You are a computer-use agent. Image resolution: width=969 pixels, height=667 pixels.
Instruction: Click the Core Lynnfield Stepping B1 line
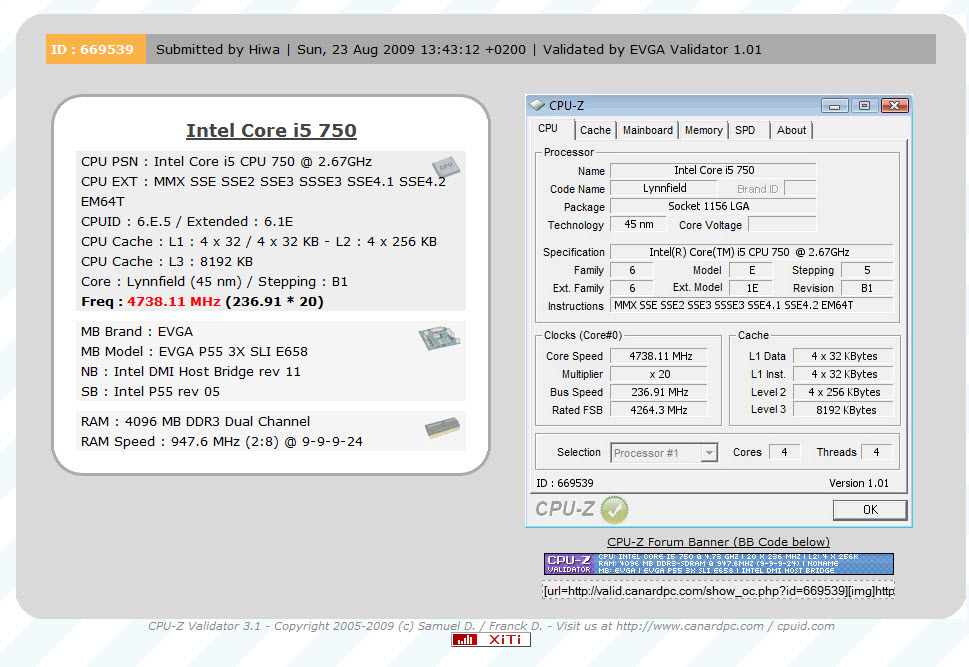[214, 282]
